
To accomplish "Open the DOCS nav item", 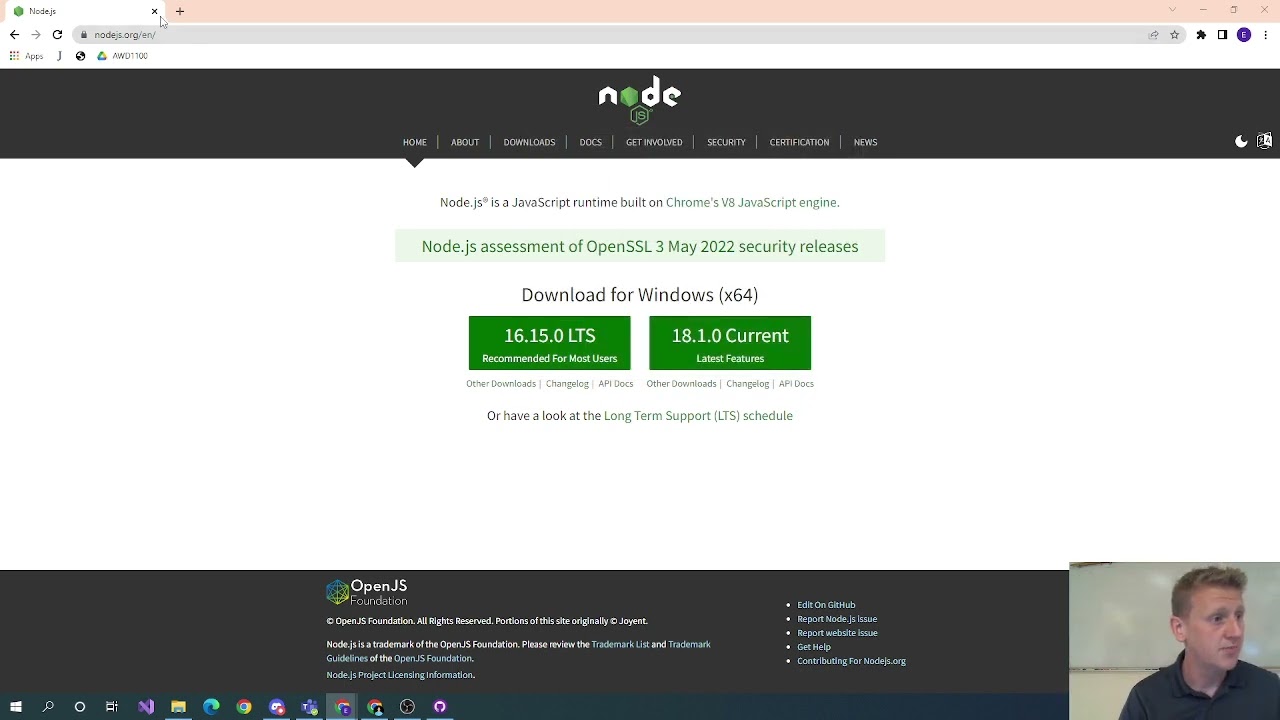I will click(x=591, y=142).
